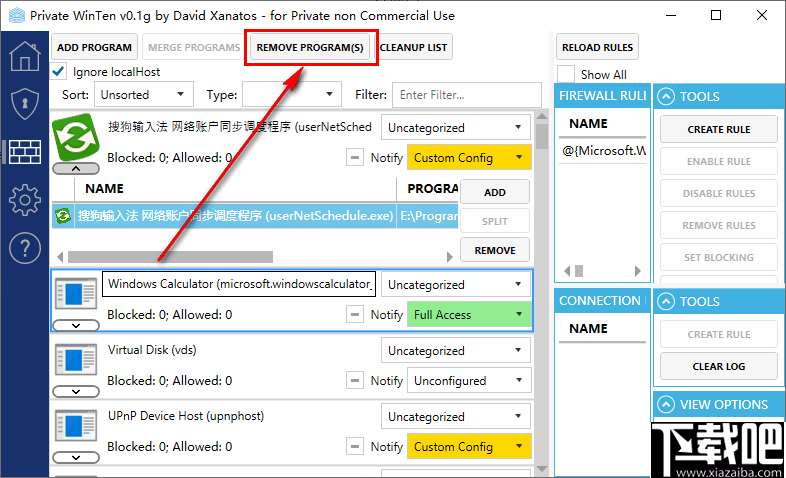Click the CLEAR LOG button
The height and width of the screenshot is (478, 786).
click(719, 366)
